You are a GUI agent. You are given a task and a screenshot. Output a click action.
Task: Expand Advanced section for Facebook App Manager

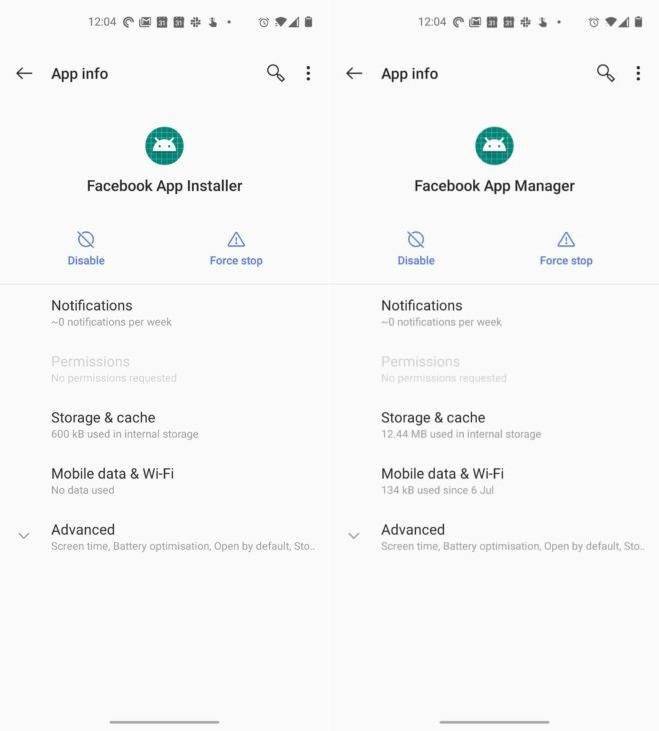[495, 537]
